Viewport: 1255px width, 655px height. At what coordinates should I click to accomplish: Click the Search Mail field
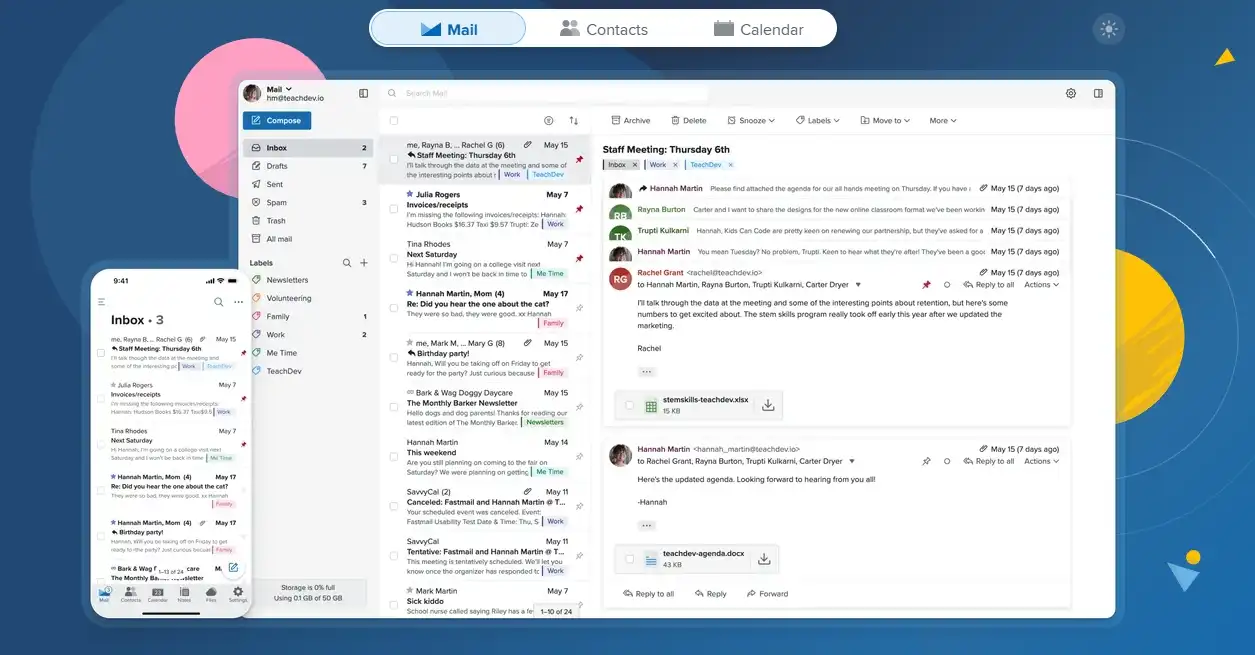[548, 93]
